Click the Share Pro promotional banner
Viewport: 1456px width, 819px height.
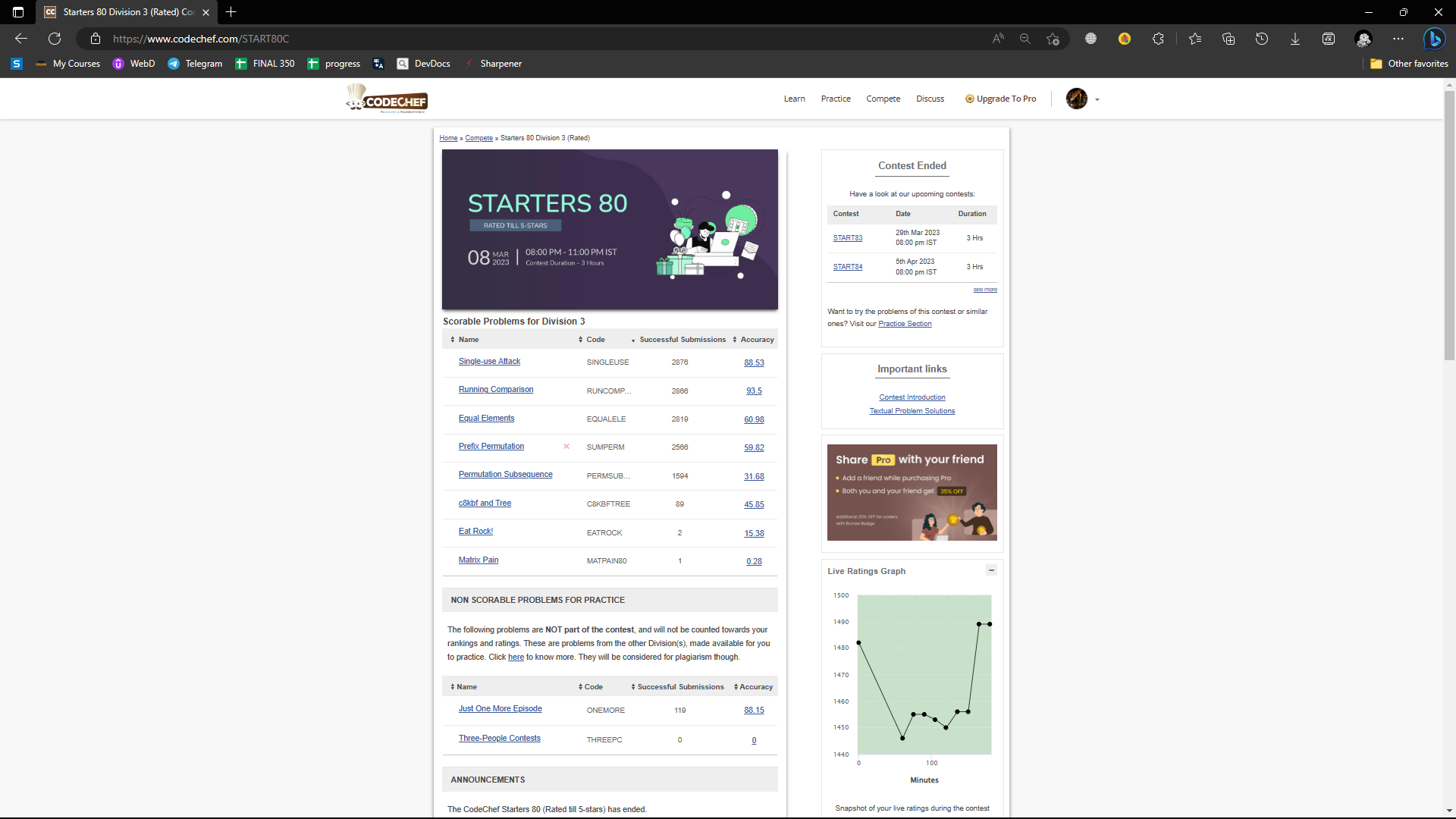point(912,492)
